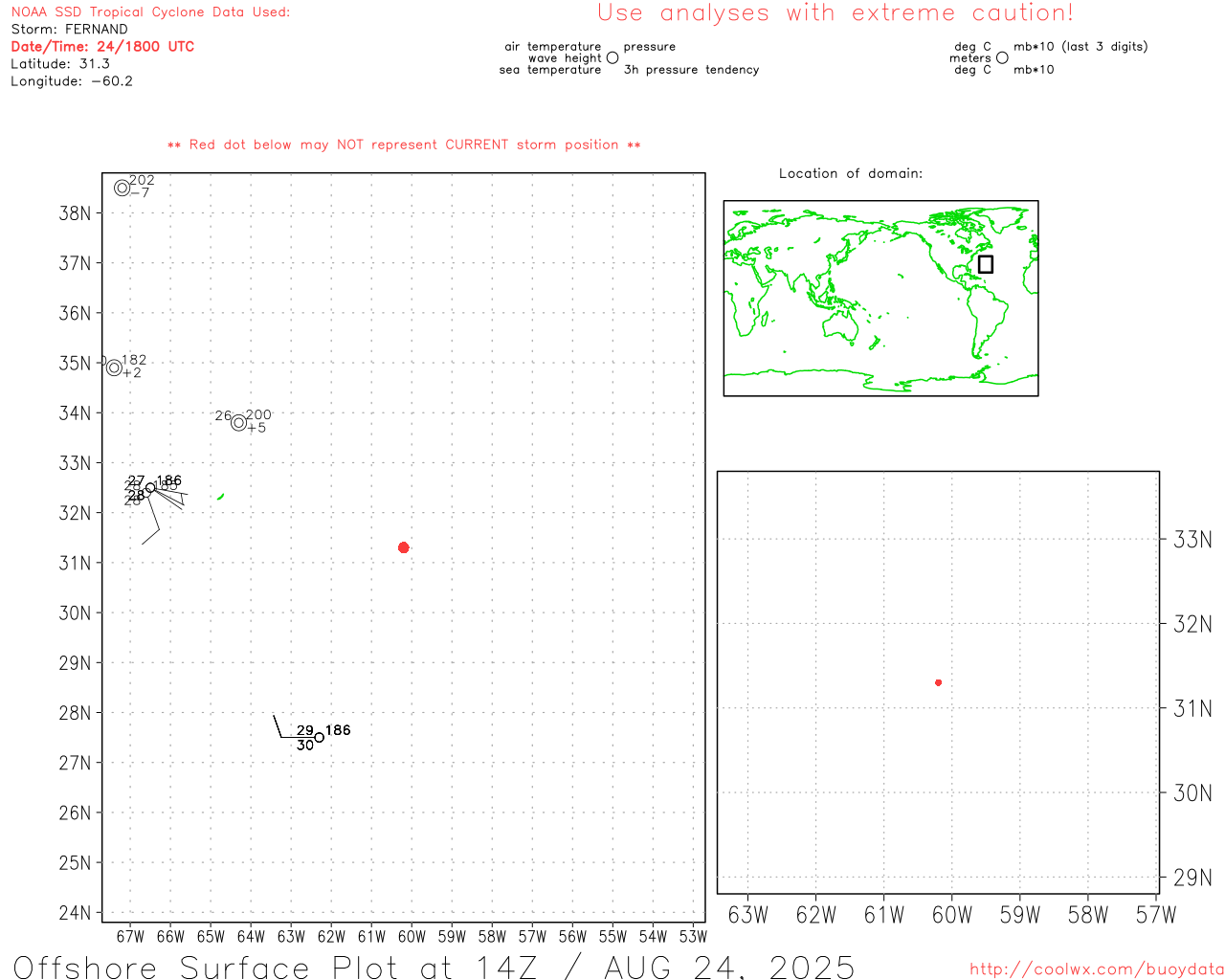Click the red storm position dot on main map
The width and height of the screenshot is (1225, 980).
(x=403, y=547)
